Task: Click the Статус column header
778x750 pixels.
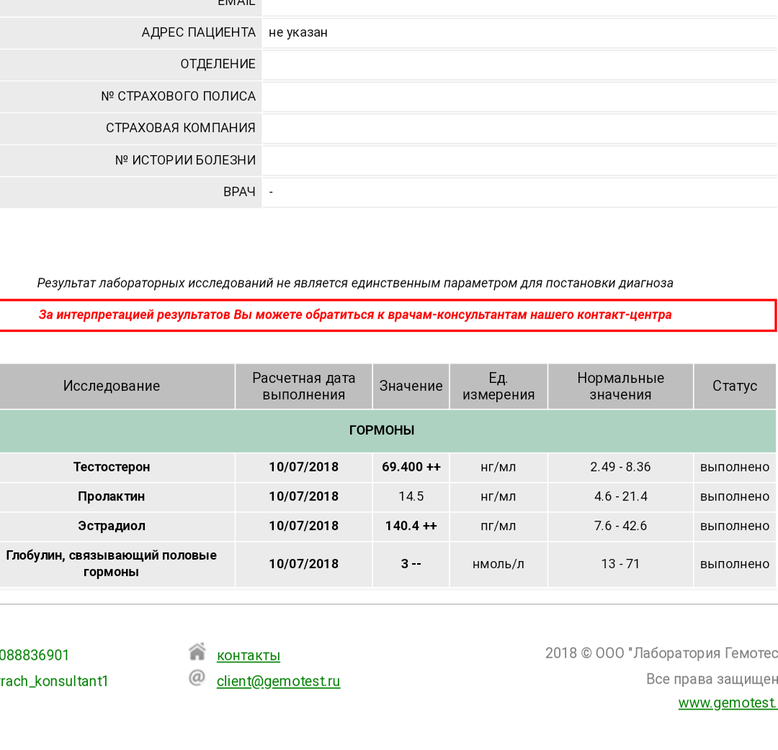Action: pyautogui.click(x=734, y=386)
